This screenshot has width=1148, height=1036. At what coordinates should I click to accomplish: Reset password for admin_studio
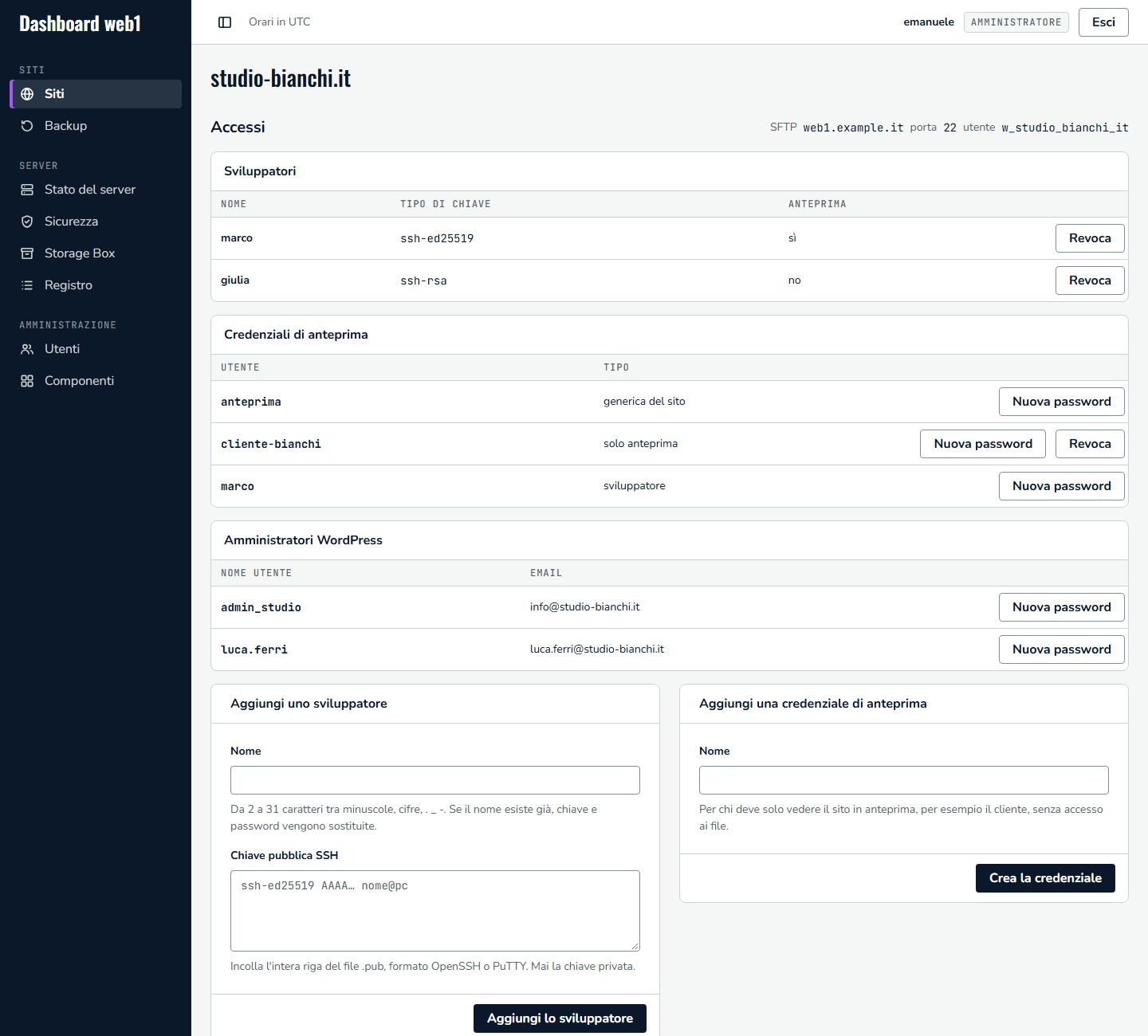[1062, 607]
